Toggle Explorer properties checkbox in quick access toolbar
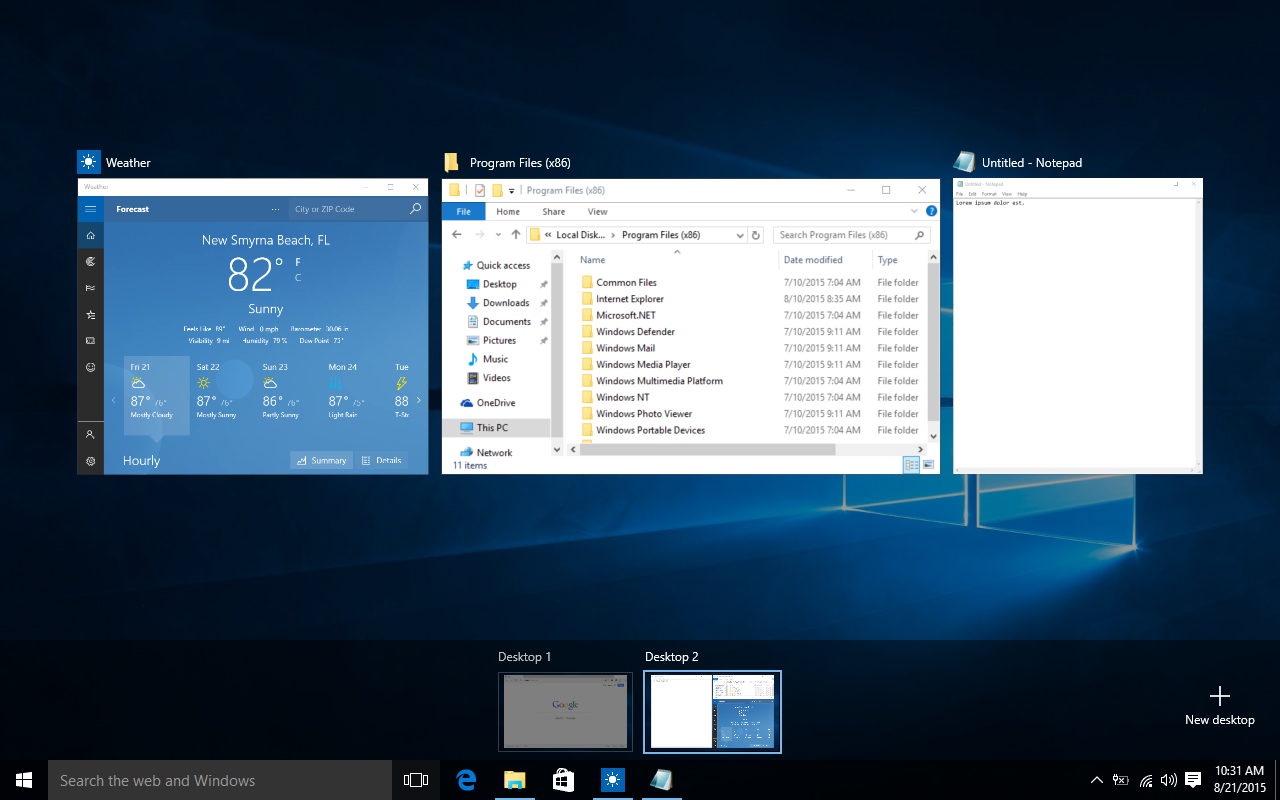Image resolution: width=1280 pixels, height=800 pixels. pyautogui.click(x=480, y=190)
